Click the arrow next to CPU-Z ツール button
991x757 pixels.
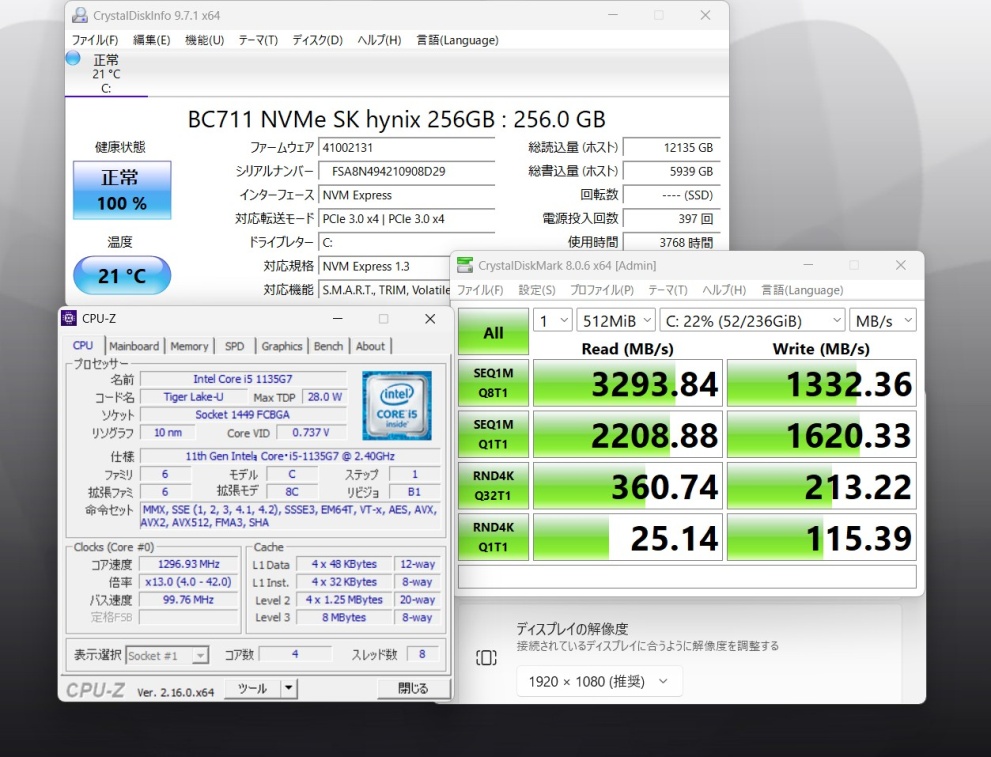[x=288, y=688]
